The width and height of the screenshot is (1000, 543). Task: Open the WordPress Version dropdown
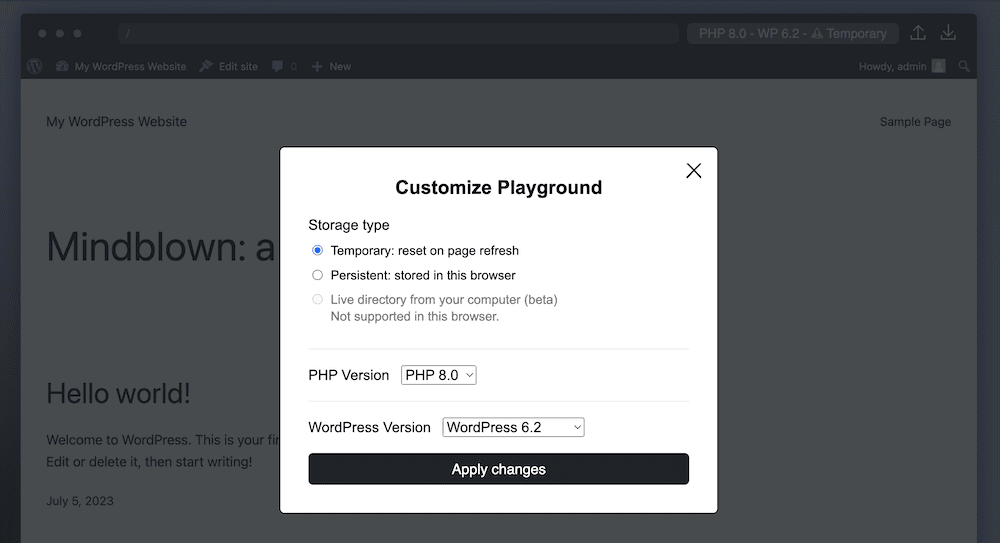(x=513, y=428)
